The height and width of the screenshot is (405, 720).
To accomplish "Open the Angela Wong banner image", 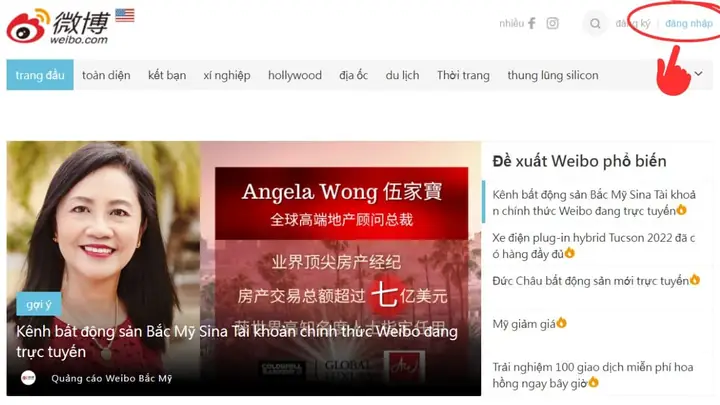I will click(244, 268).
